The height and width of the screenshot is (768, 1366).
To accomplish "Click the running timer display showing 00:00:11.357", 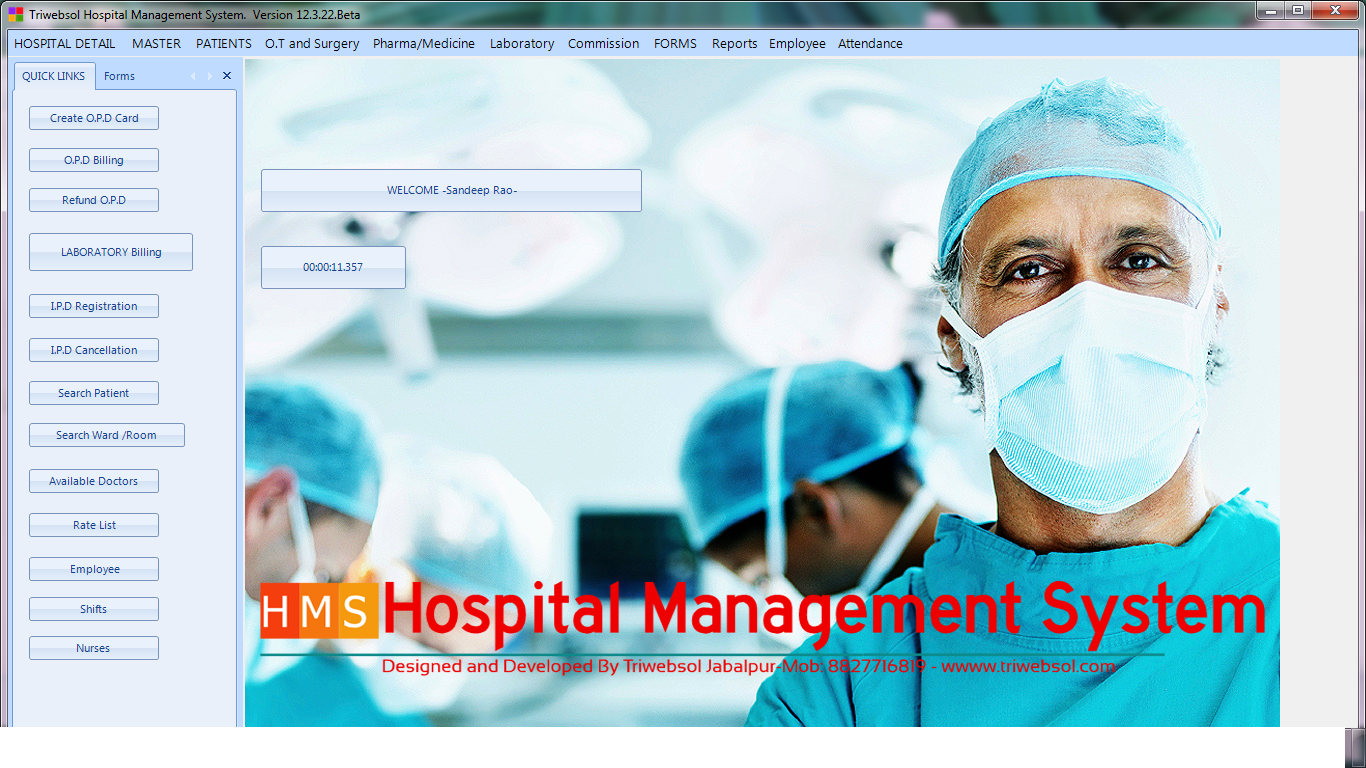I will tap(333, 267).
